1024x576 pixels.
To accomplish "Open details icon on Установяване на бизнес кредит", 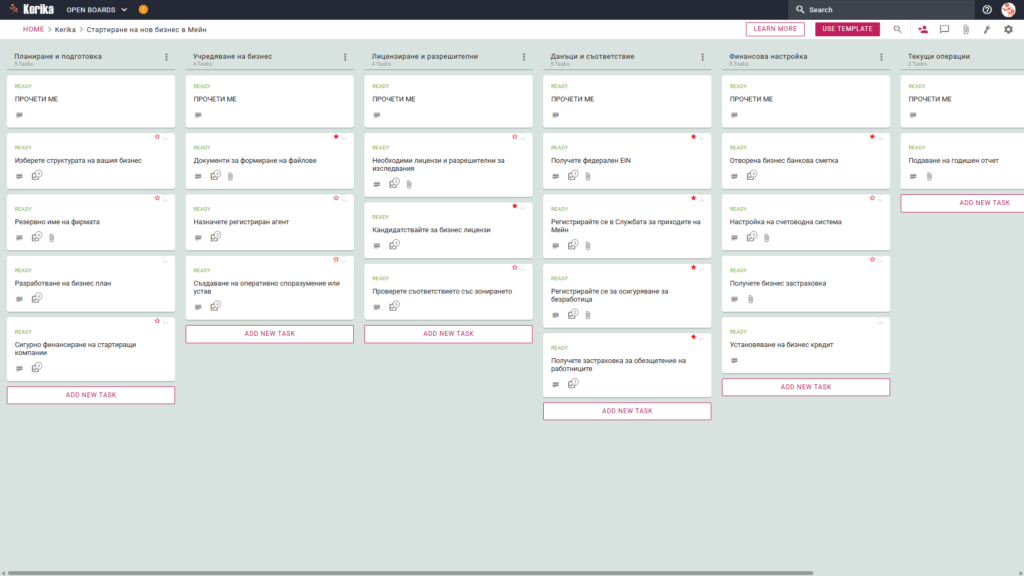I will click(735, 360).
